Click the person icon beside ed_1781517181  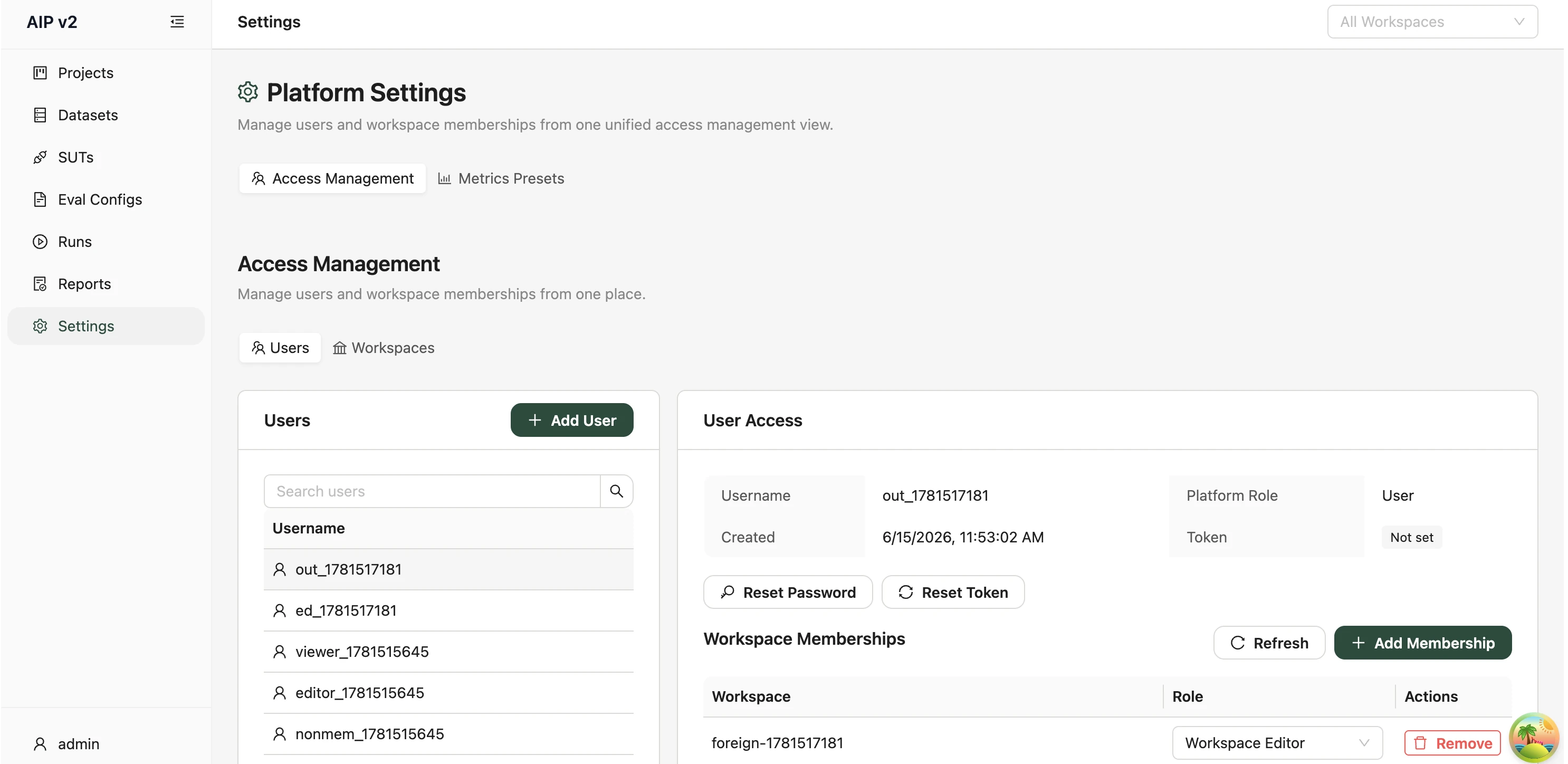[280, 610]
